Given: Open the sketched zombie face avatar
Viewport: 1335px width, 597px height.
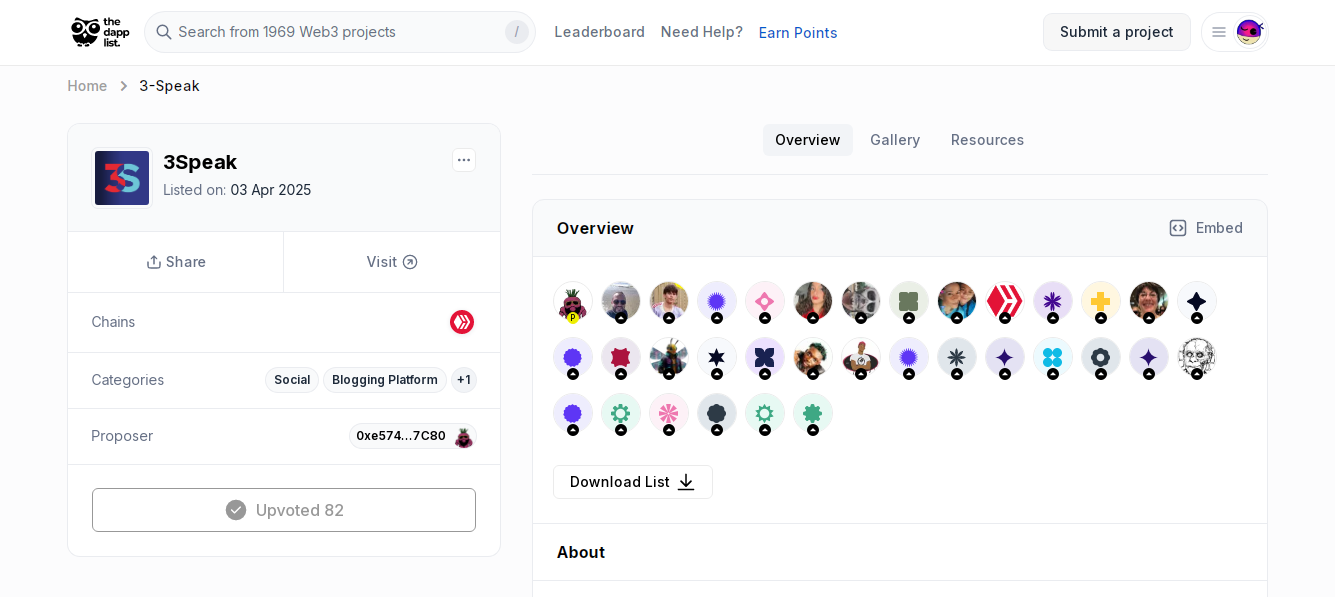Looking at the screenshot, I should [1197, 357].
